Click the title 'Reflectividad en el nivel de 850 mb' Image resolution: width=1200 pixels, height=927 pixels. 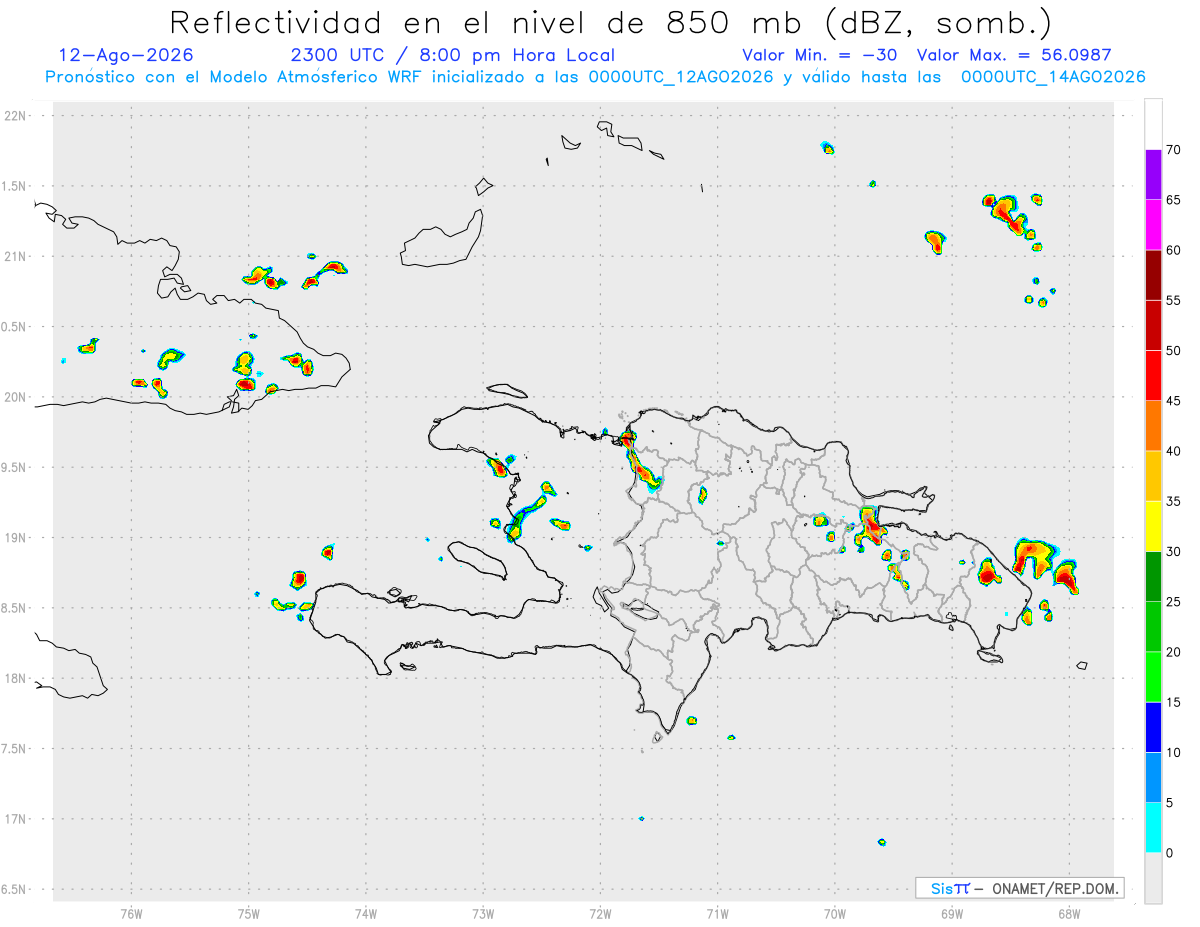(x=491, y=22)
